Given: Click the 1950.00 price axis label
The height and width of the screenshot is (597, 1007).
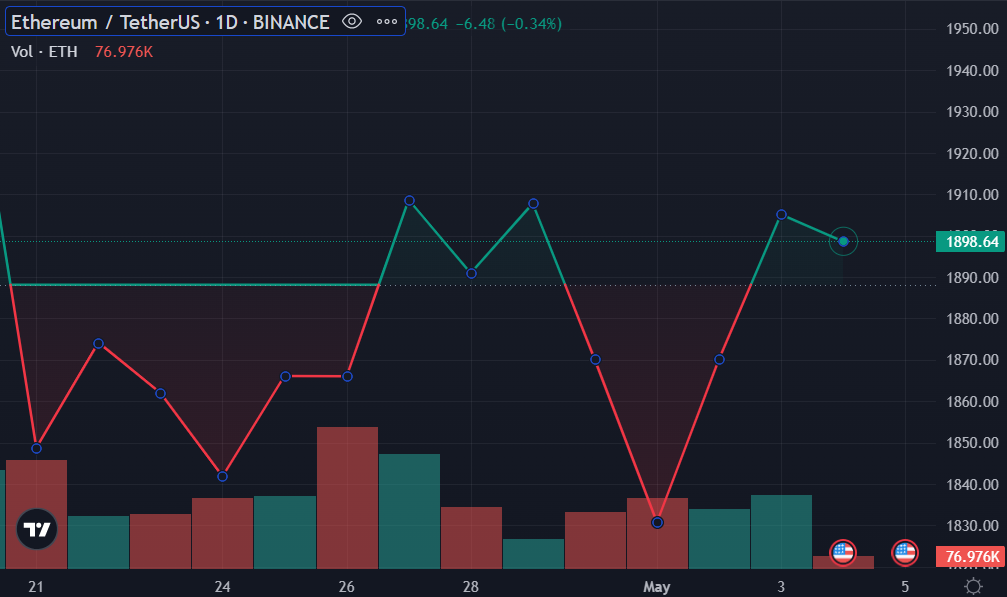Looking at the screenshot, I should [972, 29].
